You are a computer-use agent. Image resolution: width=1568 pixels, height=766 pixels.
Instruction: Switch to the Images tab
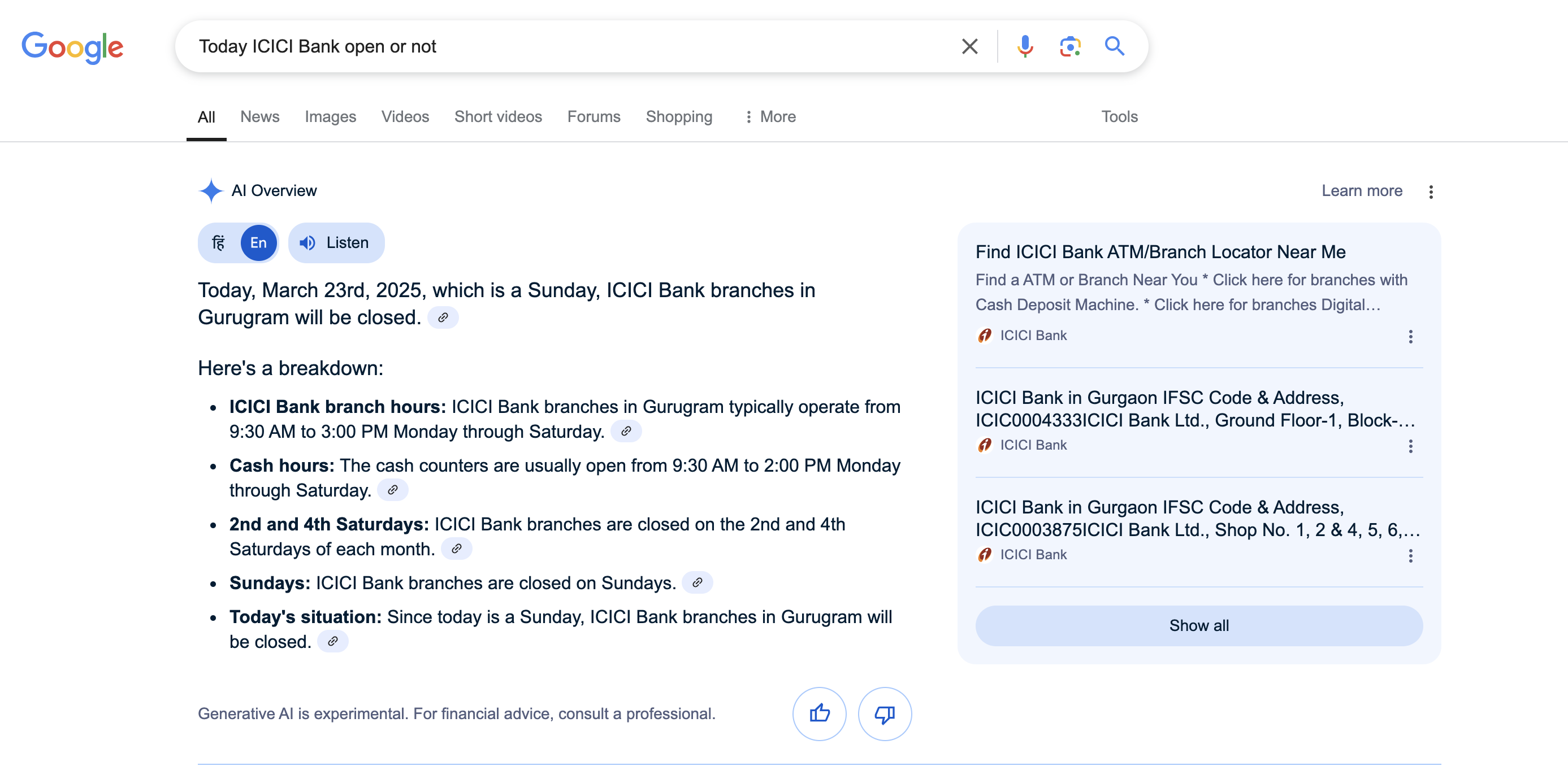click(330, 116)
